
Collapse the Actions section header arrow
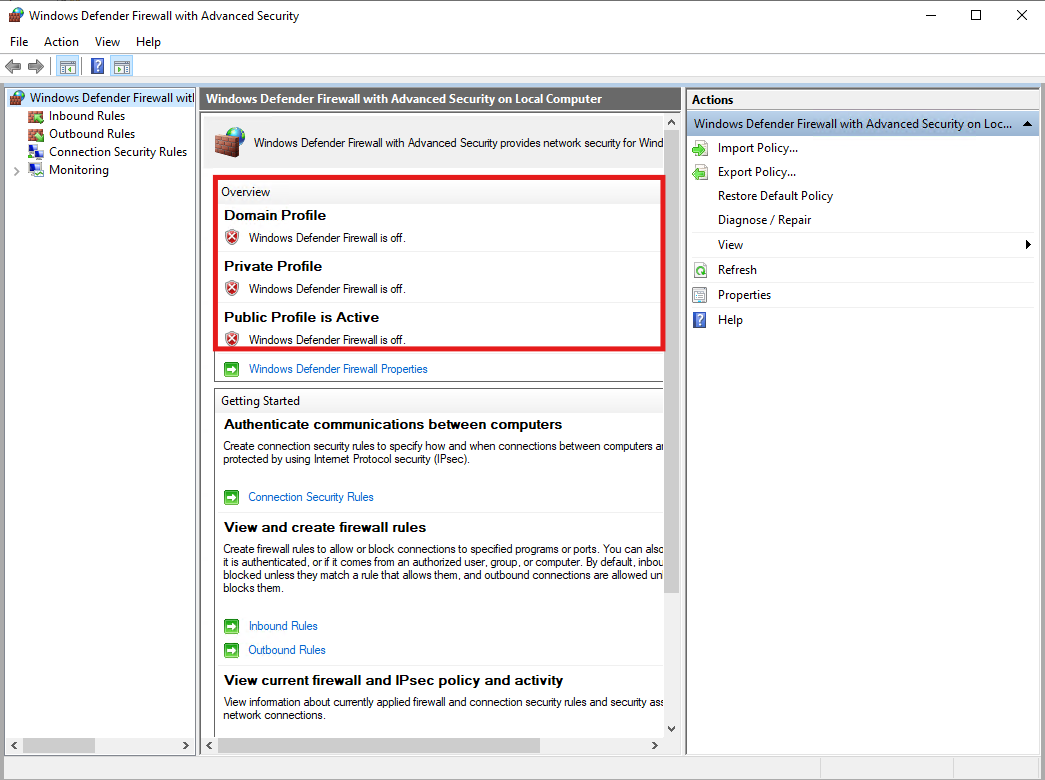[1028, 124]
